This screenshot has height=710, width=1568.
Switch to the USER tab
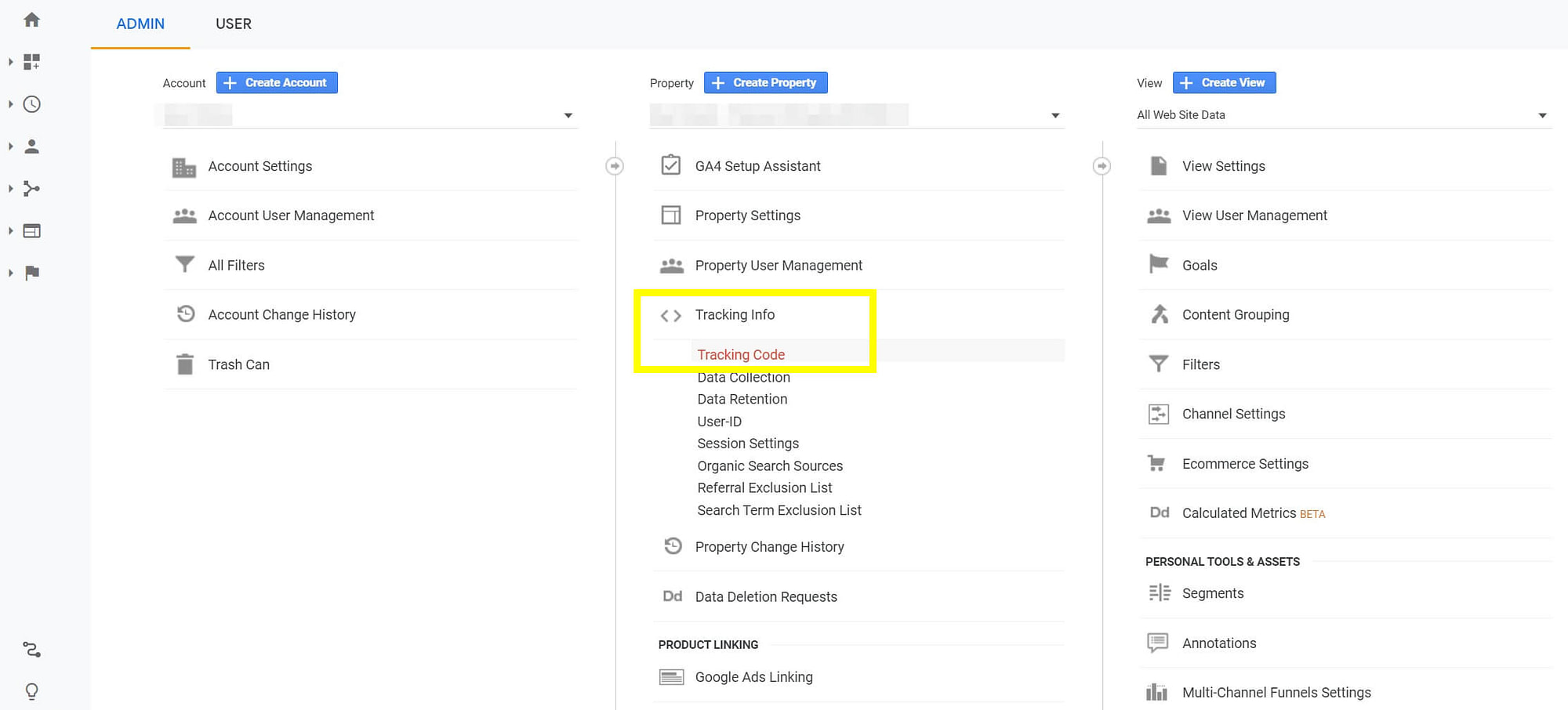pos(233,24)
